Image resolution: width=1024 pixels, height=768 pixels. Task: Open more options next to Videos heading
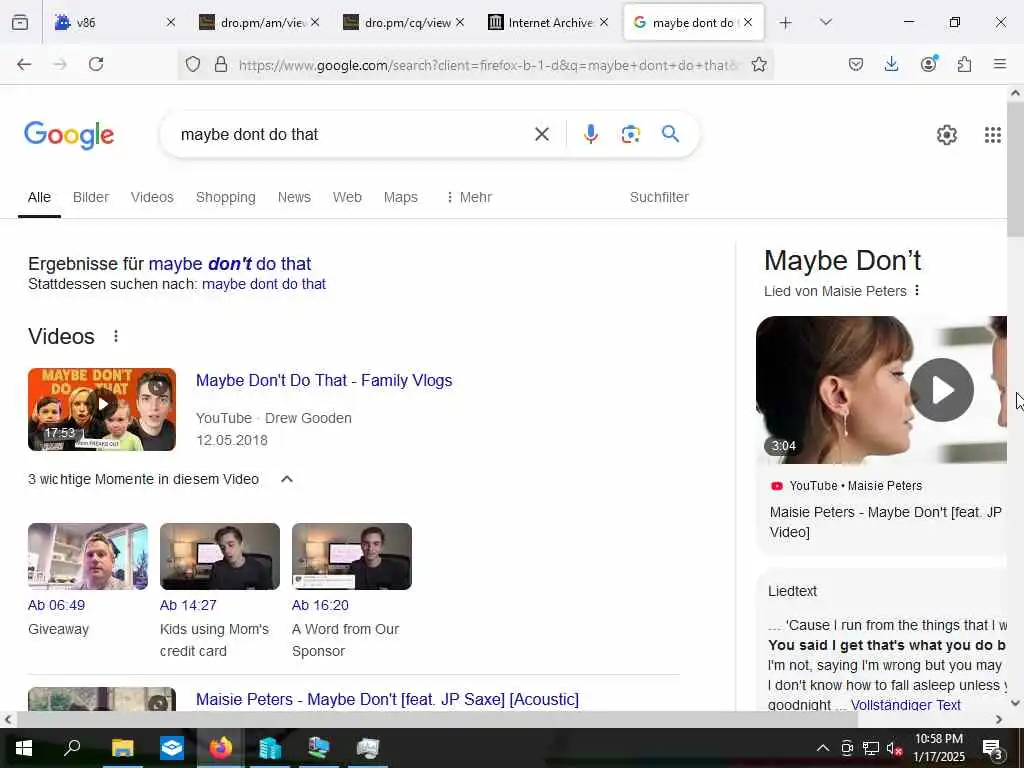point(116,336)
